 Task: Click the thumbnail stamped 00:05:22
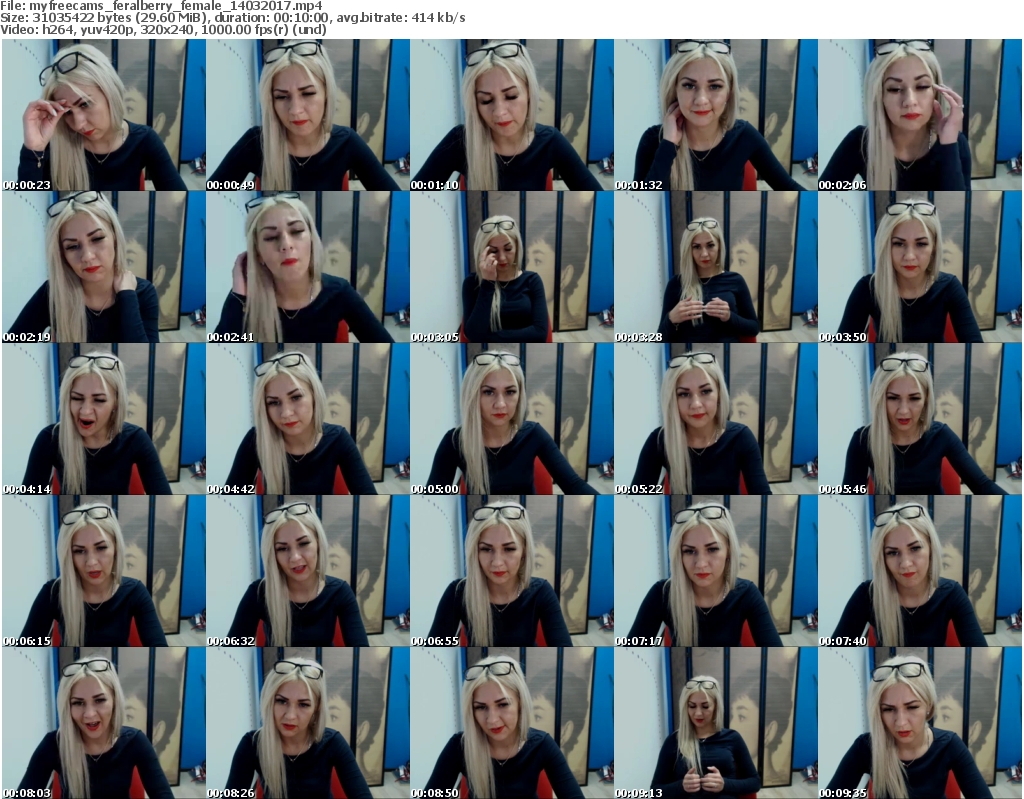(716, 419)
